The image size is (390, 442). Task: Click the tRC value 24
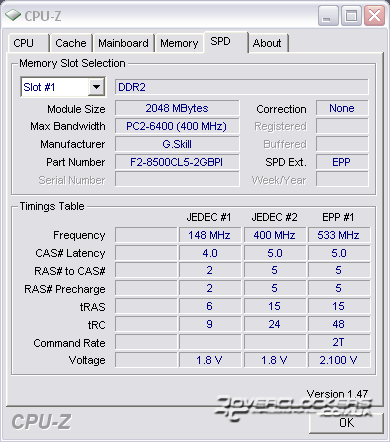pyautogui.click(x=274, y=324)
